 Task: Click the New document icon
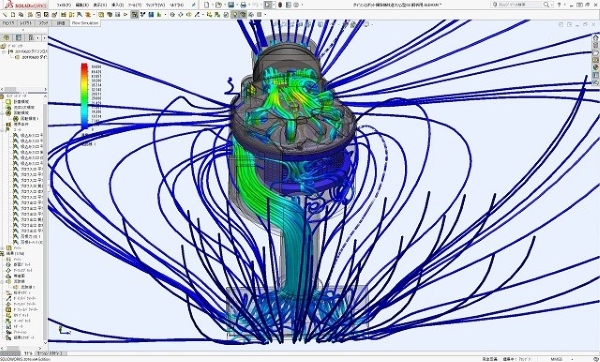pyautogui.click(x=206, y=5)
